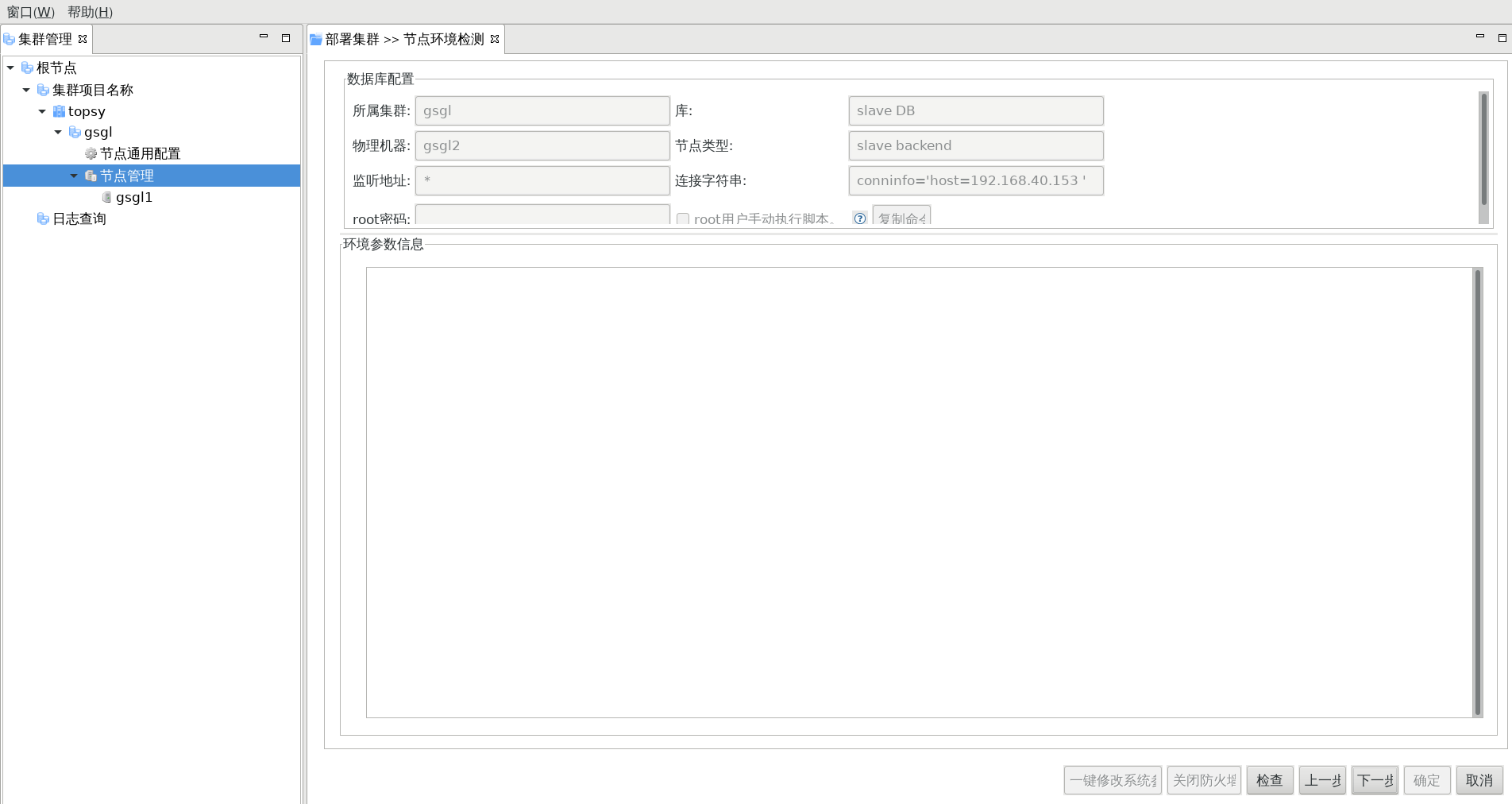Collapse the 节点管理 tree node
The height and width of the screenshot is (804, 1512).
[74, 176]
